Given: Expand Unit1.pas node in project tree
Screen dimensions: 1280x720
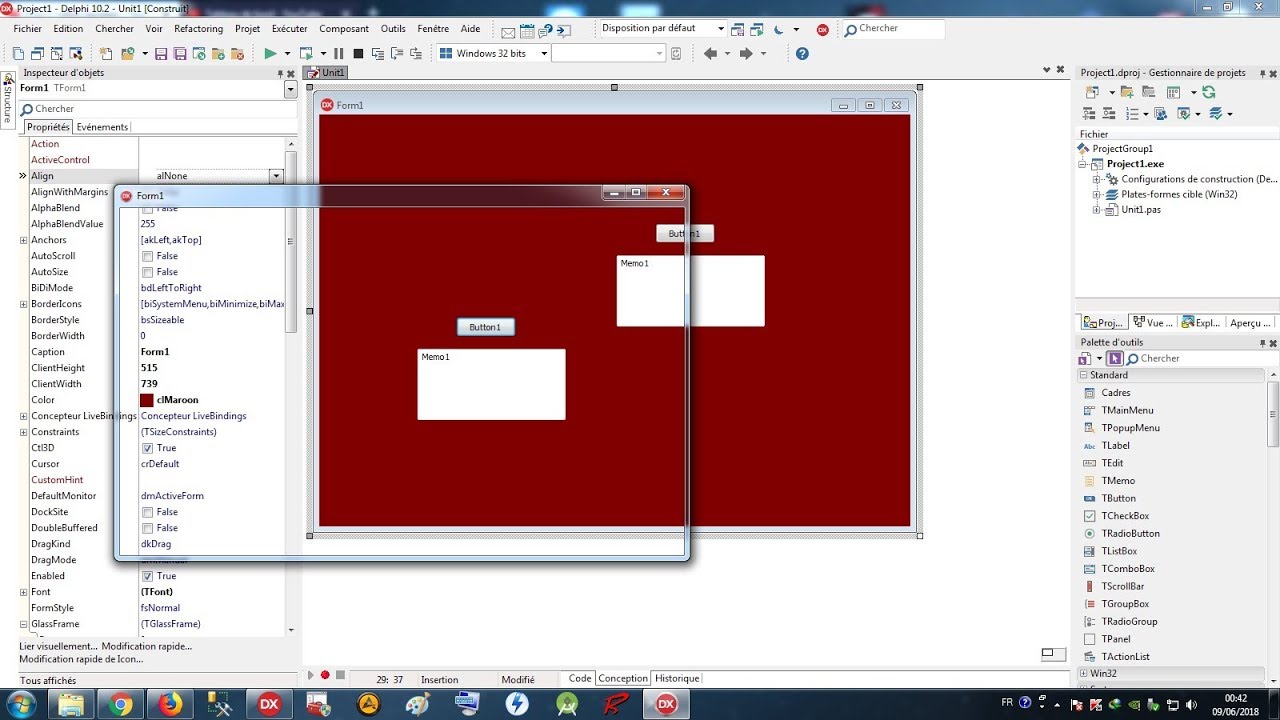Looking at the screenshot, I should tap(1096, 210).
